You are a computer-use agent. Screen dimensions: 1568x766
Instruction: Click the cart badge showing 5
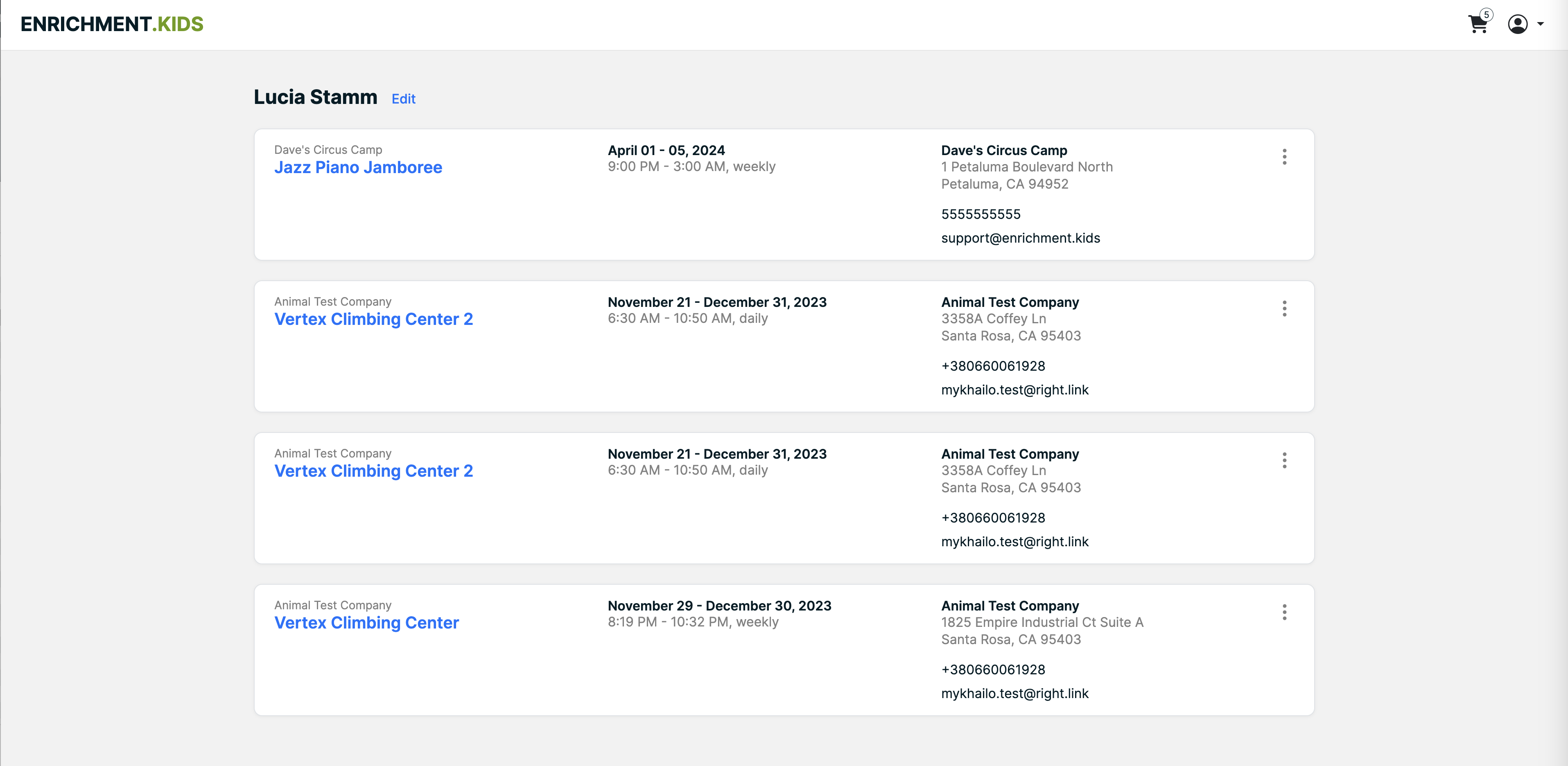tap(1486, 15)
